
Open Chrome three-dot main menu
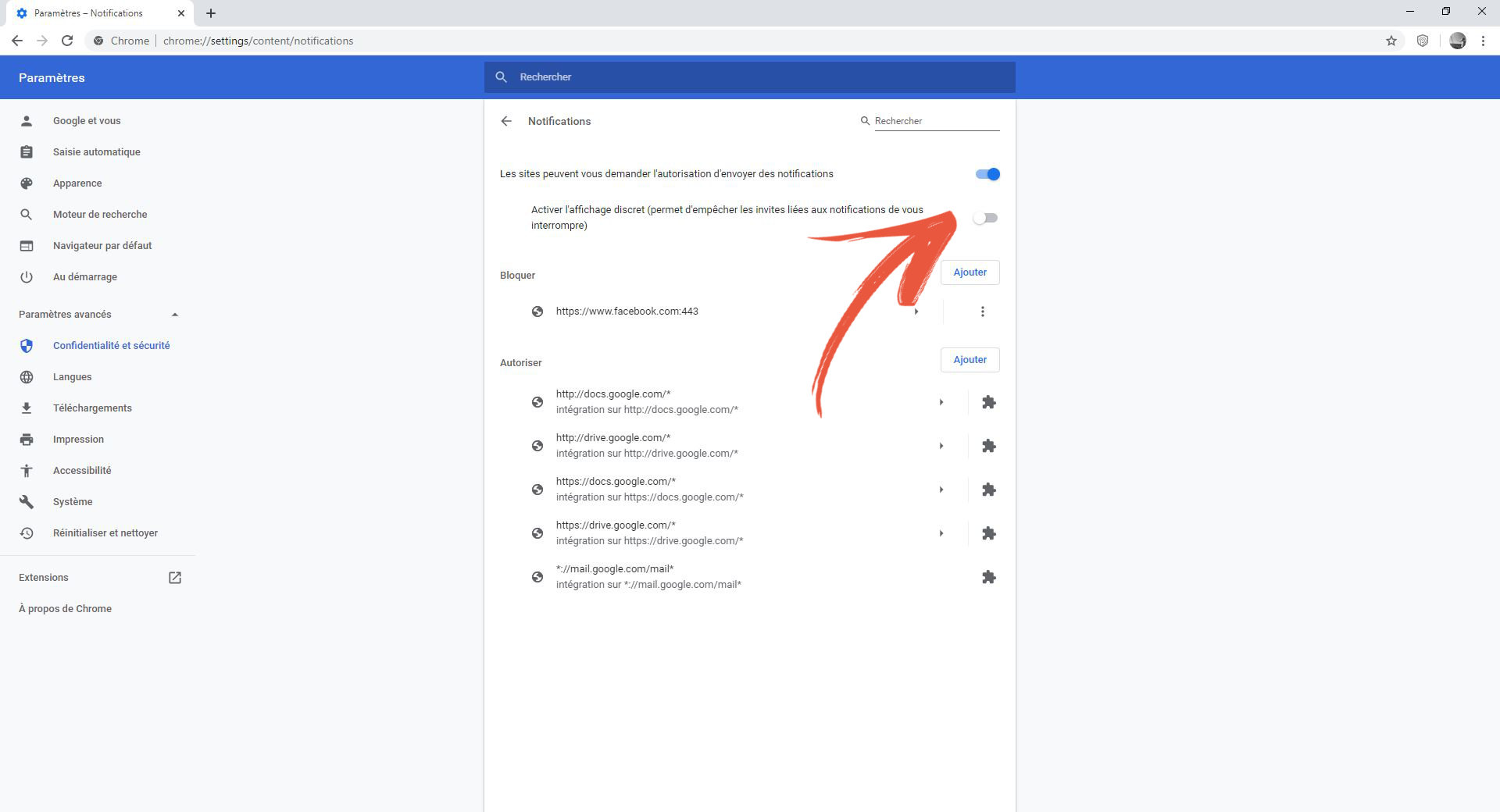[x=1483, y=41]
